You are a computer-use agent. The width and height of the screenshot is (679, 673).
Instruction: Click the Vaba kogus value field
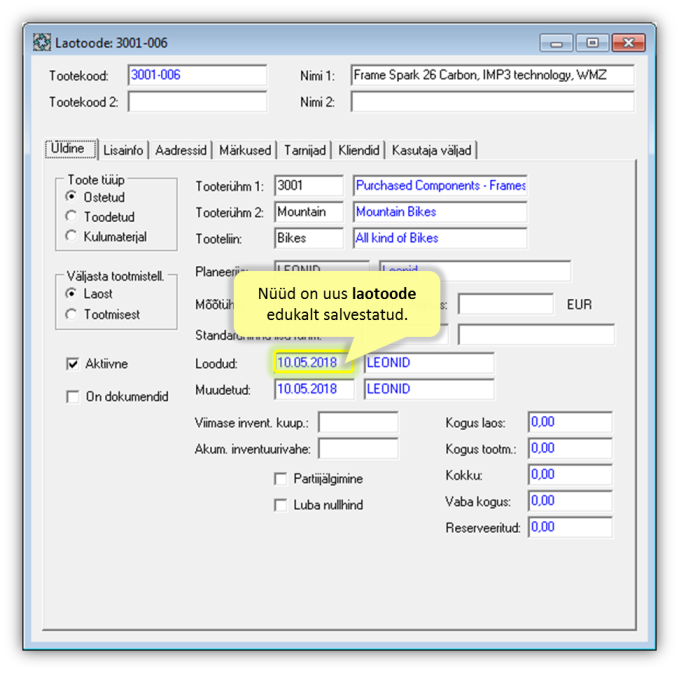point(570,501)
